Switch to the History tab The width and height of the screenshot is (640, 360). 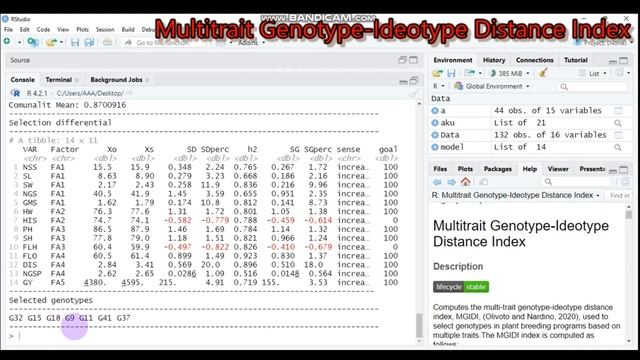tap(494, 60)
